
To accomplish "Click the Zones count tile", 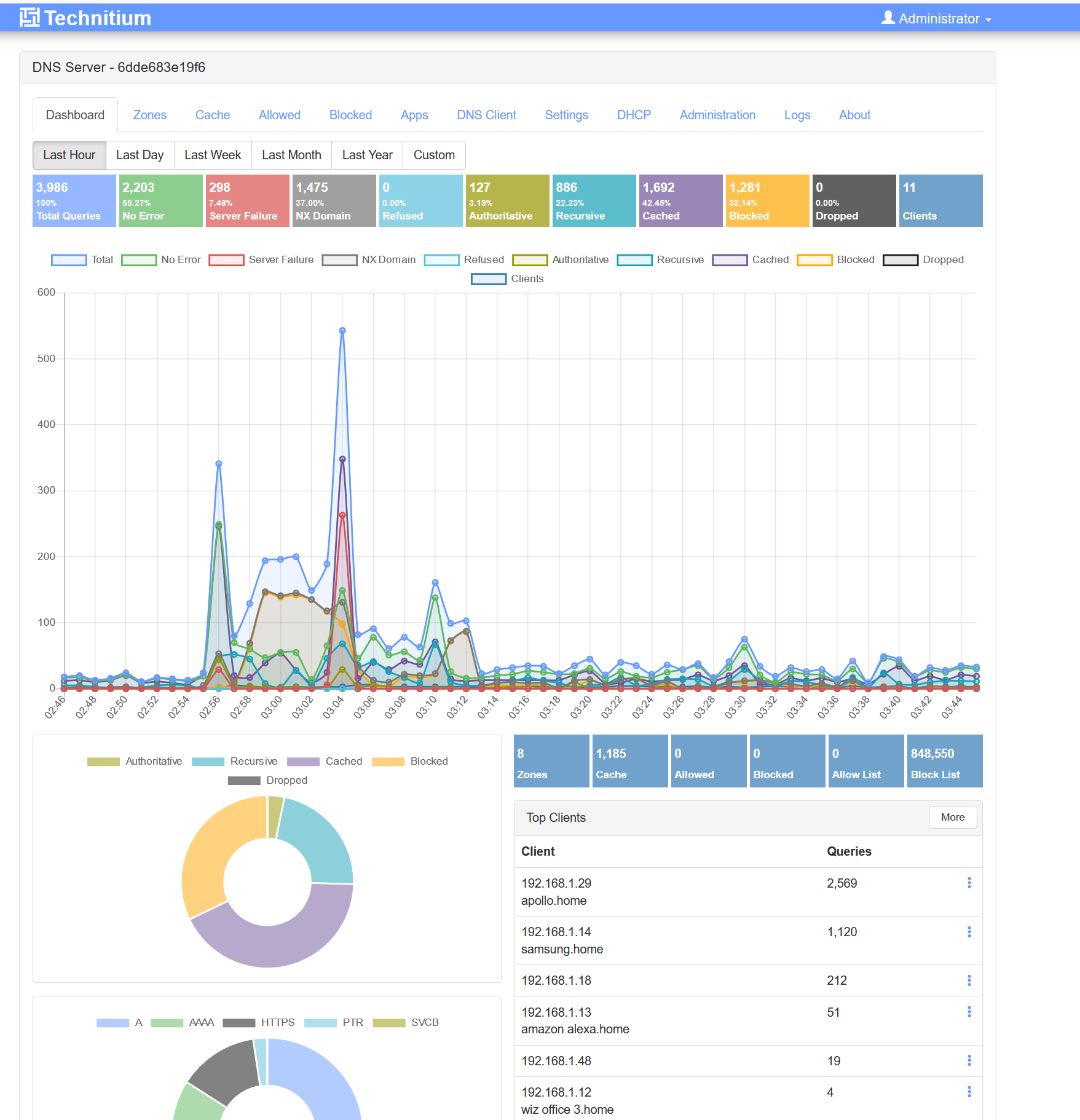I will click(551, 761).
